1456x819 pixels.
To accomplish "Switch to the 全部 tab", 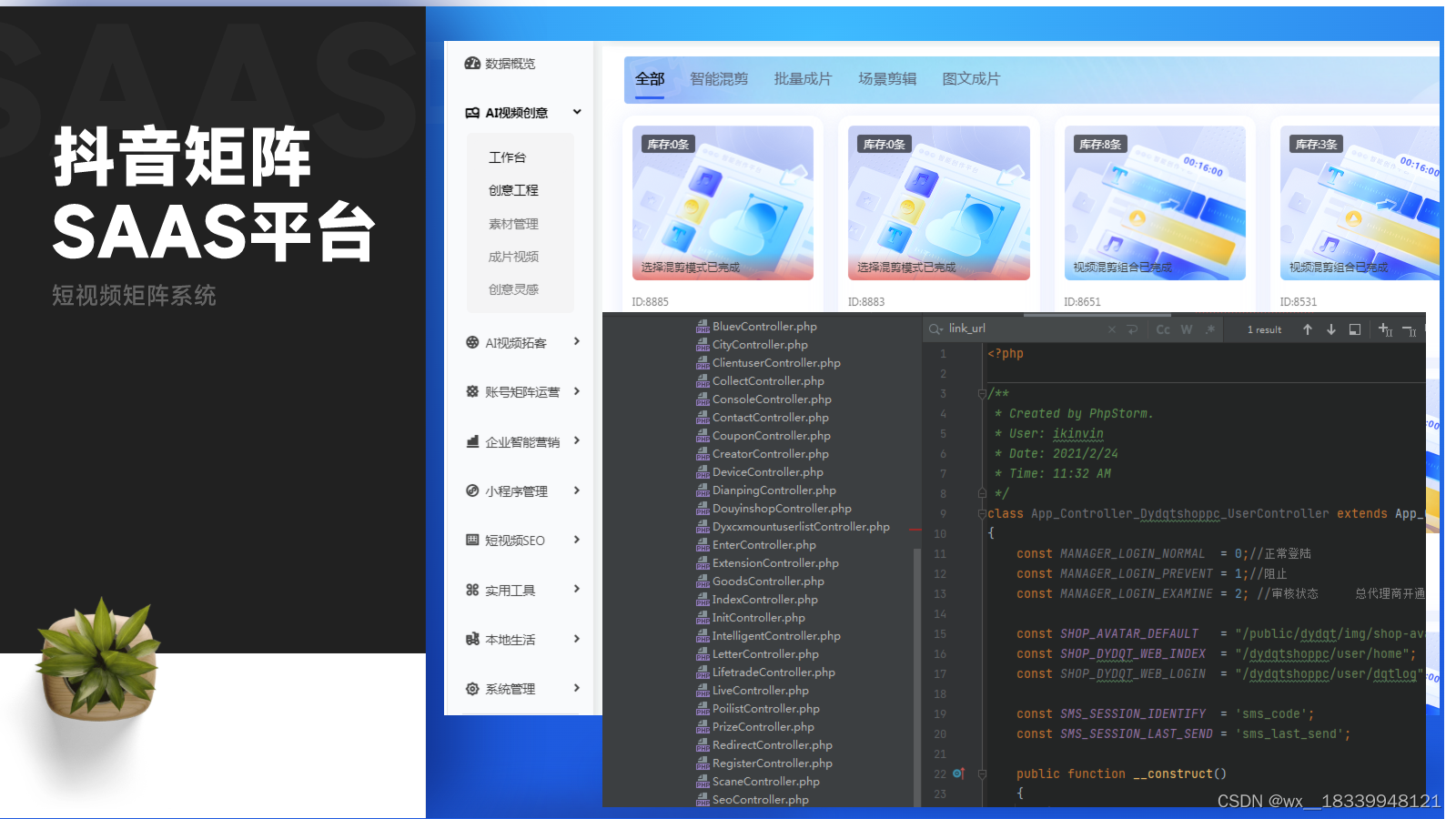I will pos(650,79).
